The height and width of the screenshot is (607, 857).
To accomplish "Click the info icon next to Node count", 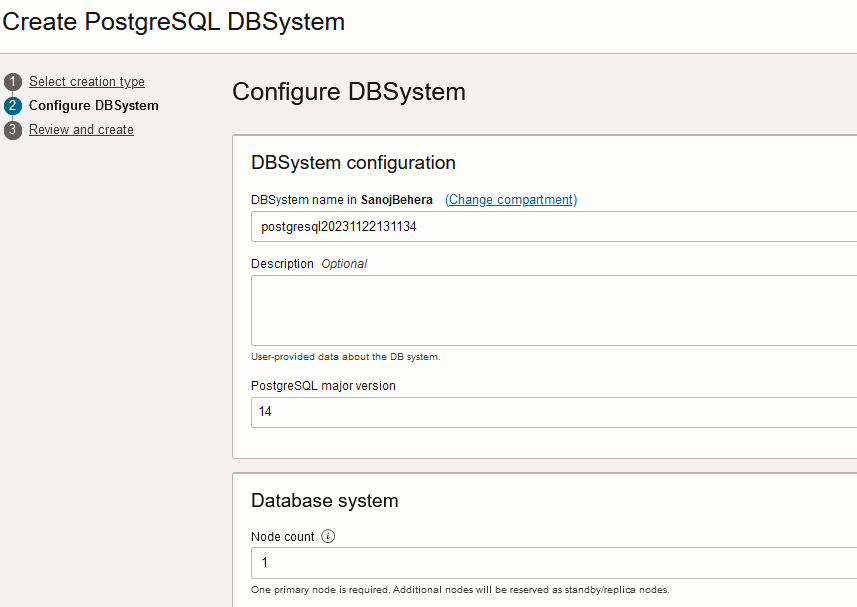I will point(328,536).
